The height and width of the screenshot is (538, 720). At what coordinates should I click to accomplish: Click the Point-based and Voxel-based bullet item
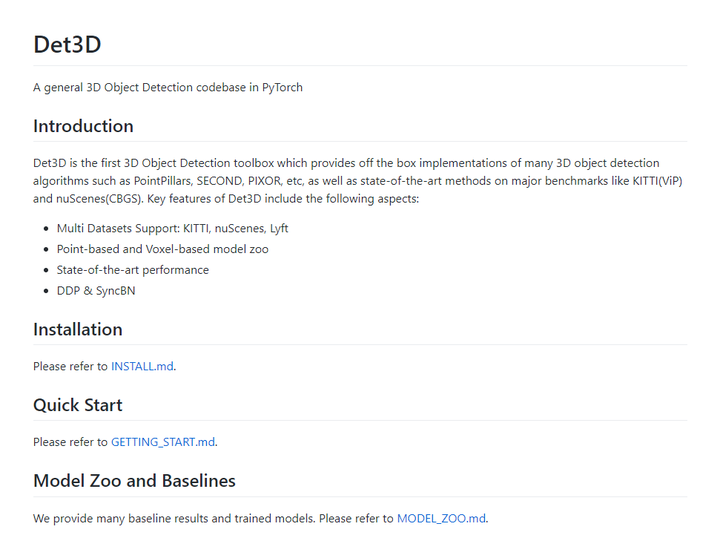(162, 249)
